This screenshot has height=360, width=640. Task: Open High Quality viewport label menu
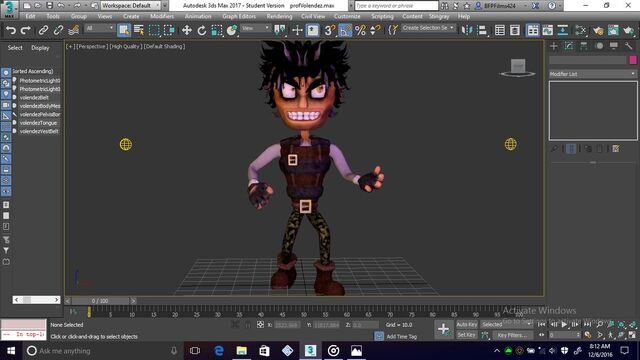(x=125, y=47)
